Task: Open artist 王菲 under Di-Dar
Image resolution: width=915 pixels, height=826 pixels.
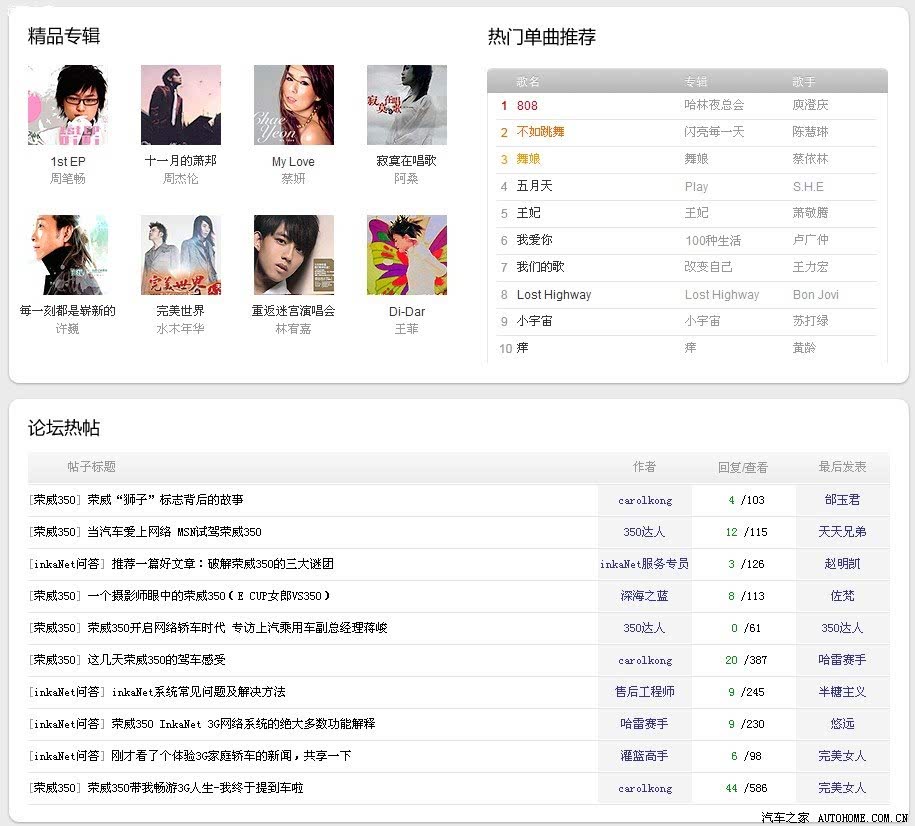Action: (407, 329)
